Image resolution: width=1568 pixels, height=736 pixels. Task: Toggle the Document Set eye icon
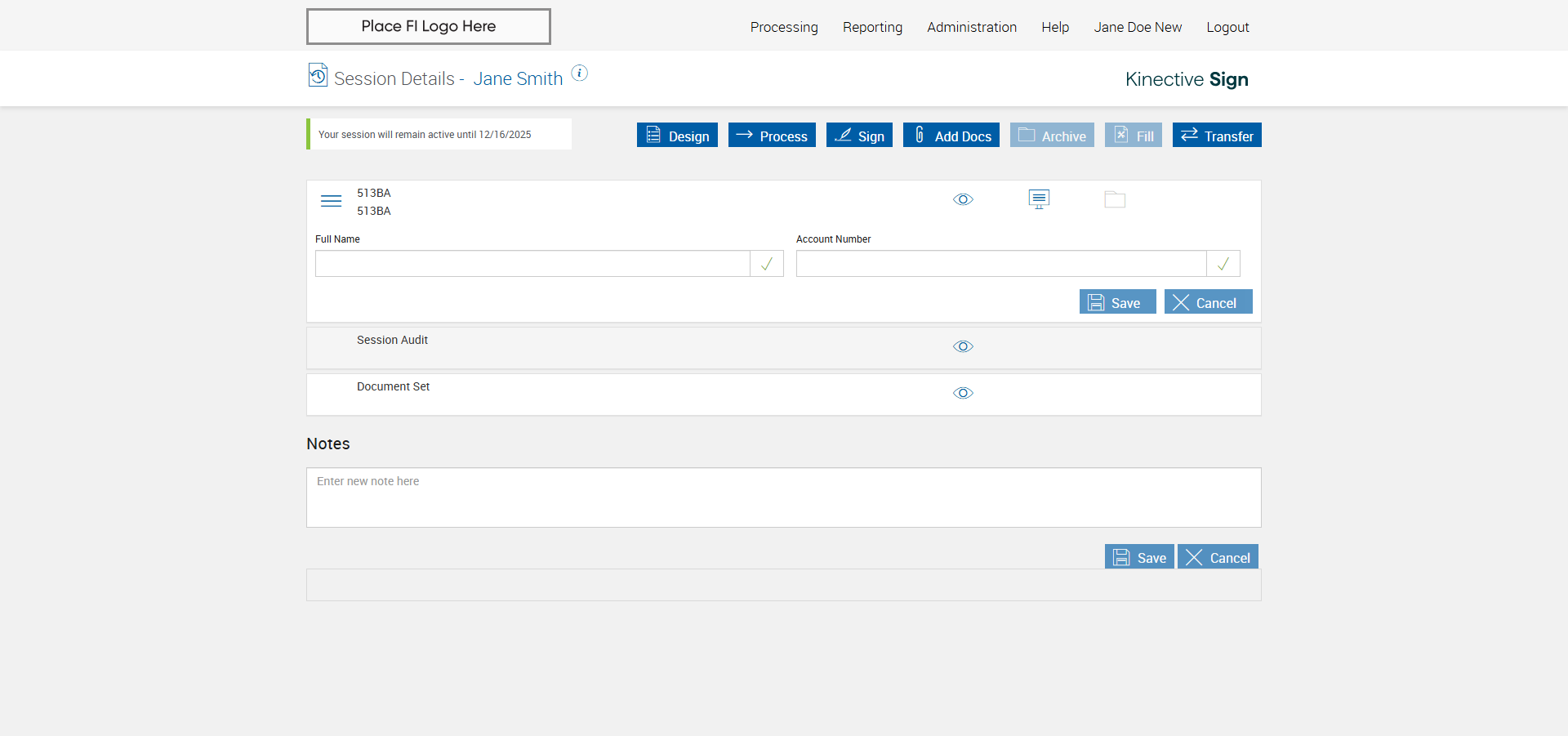pyautogui.click(x=963, y=393)
